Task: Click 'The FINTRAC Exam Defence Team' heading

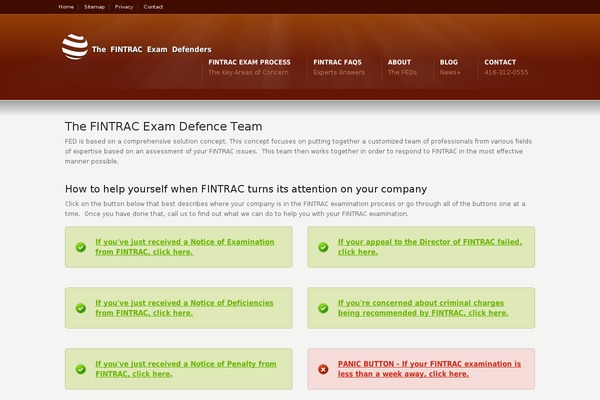Action: click(164, 126)
